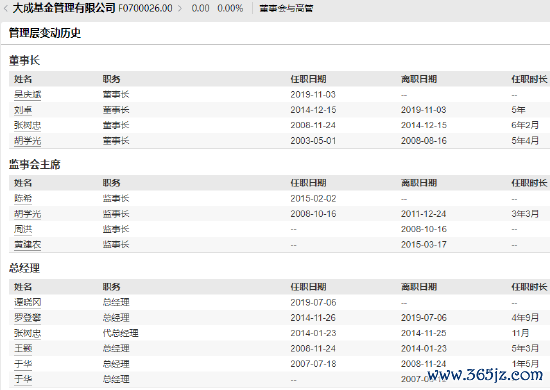
Task: Open general manager 谭晓冈 profile link
Action: [x=27, y=302]
